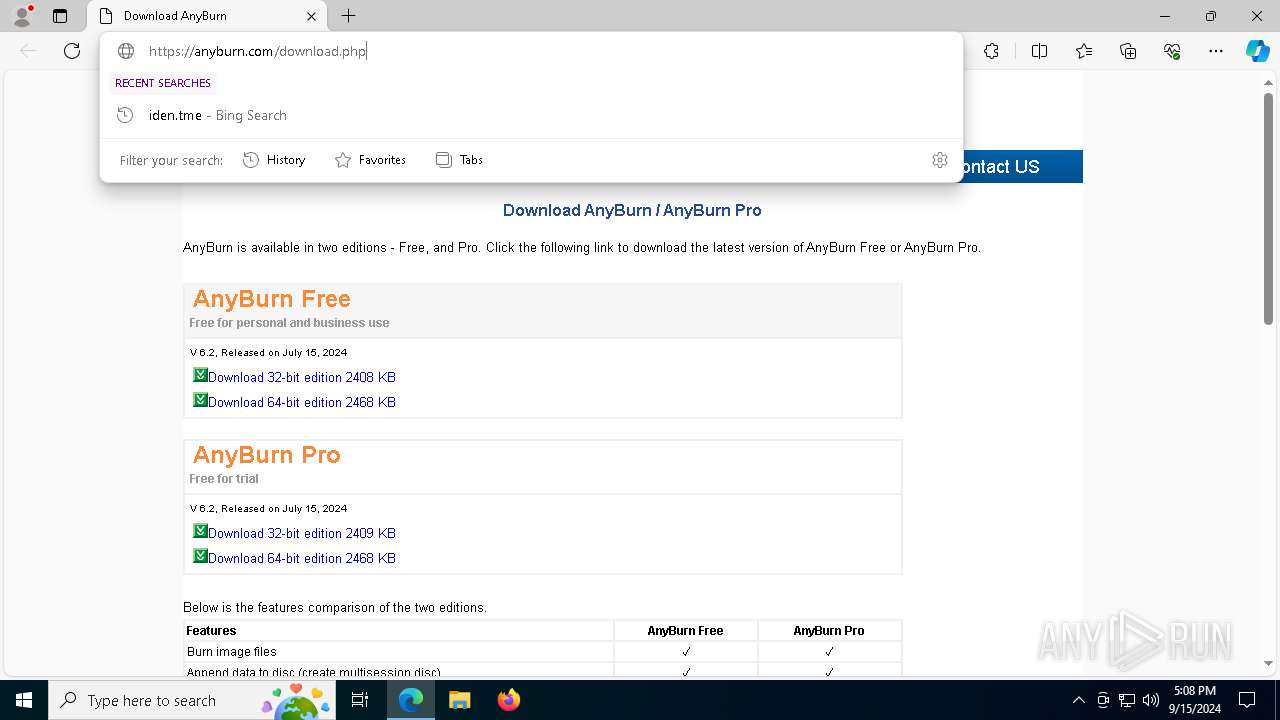Open the volume control in tray
1280x720 pixels.
pyautogui.click(x=1151, y=700)
